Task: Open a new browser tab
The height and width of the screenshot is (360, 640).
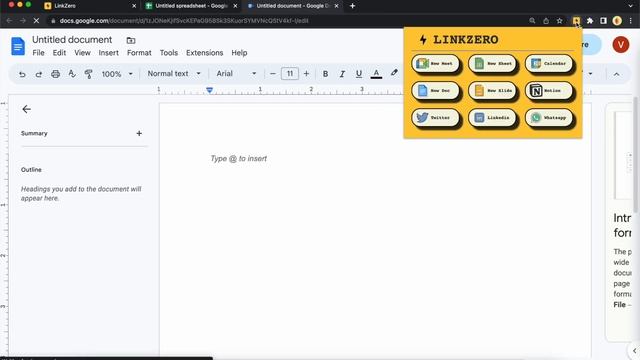Action: [x=352, y=6]
